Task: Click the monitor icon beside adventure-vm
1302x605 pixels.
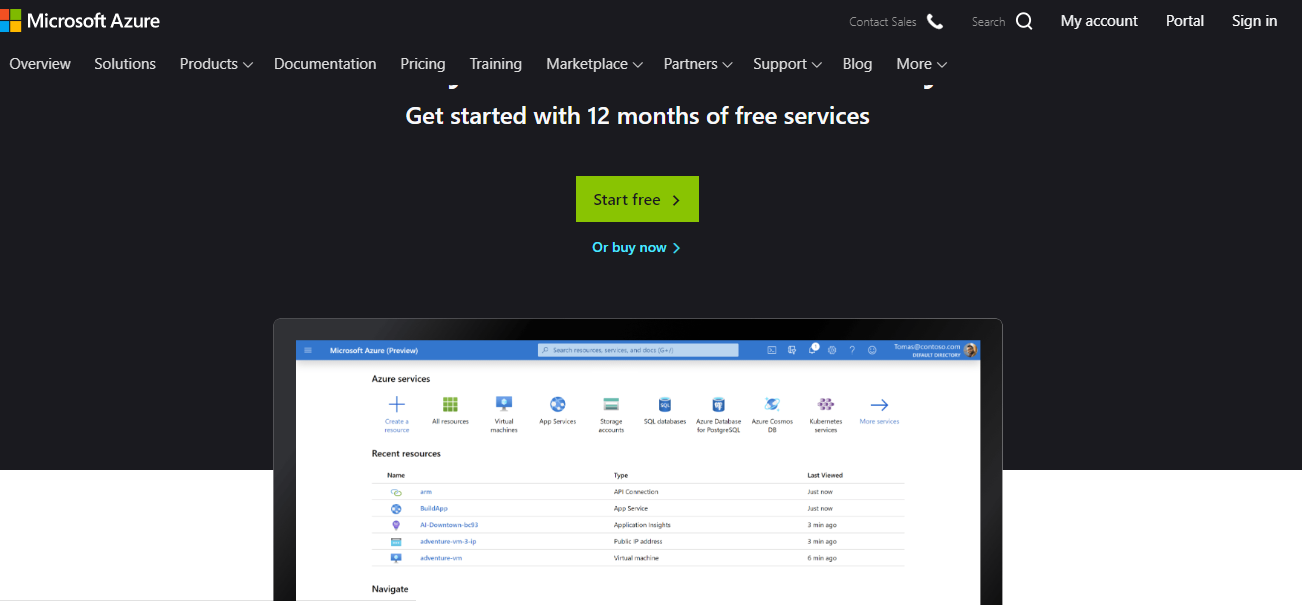Action: click(396, 557)
